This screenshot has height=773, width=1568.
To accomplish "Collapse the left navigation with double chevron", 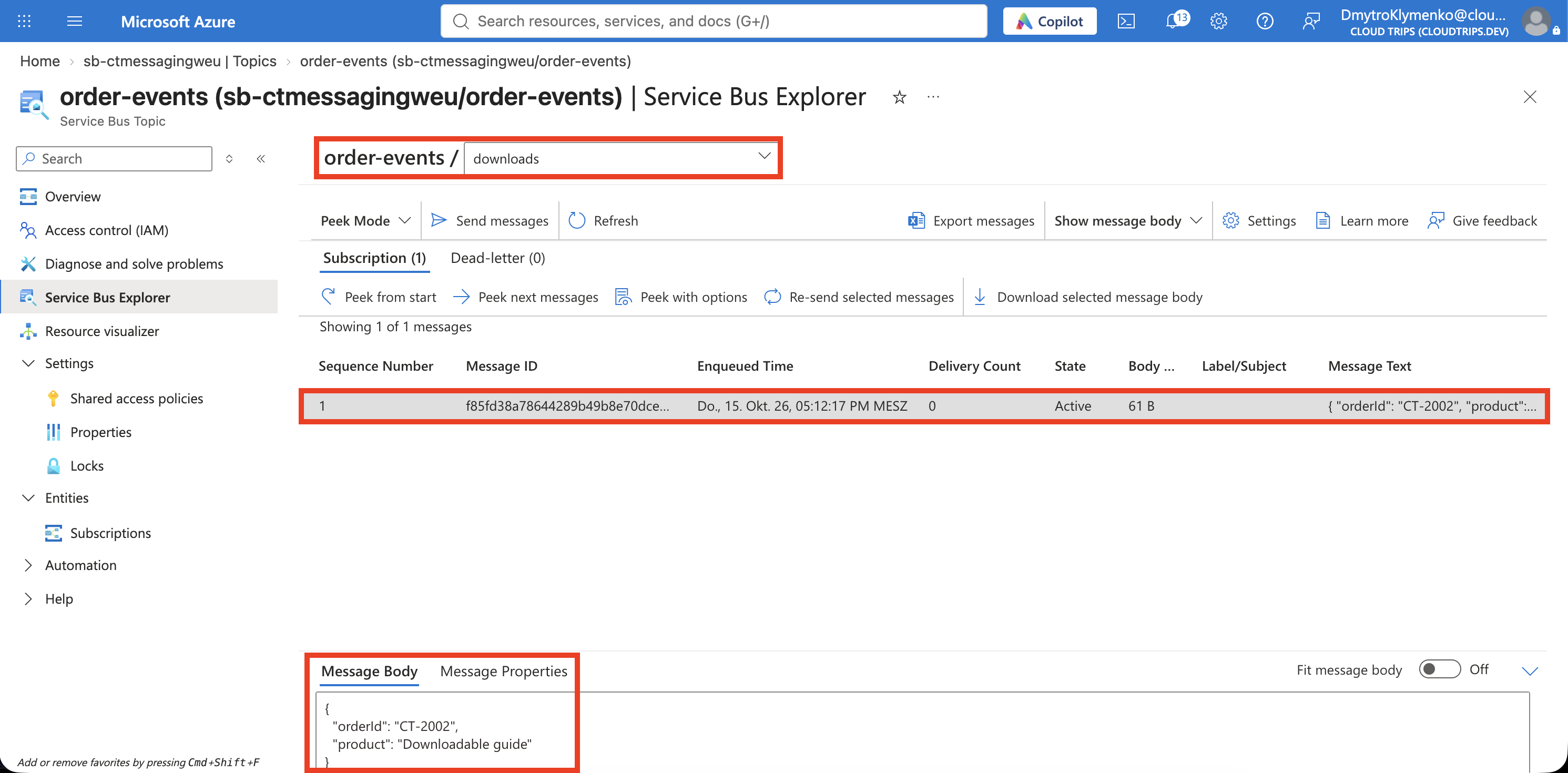I will tap(261, 159).
